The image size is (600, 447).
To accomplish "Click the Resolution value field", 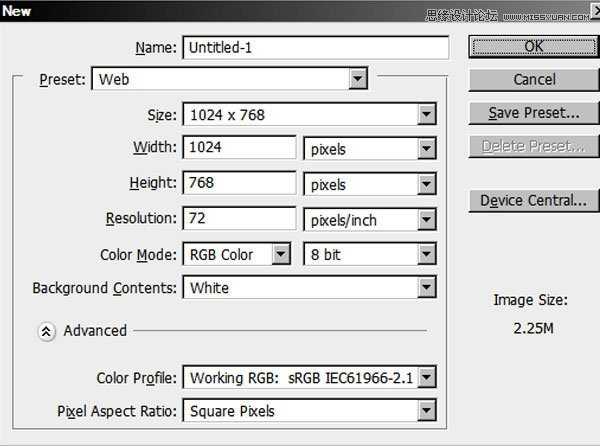I will point(240,219).
